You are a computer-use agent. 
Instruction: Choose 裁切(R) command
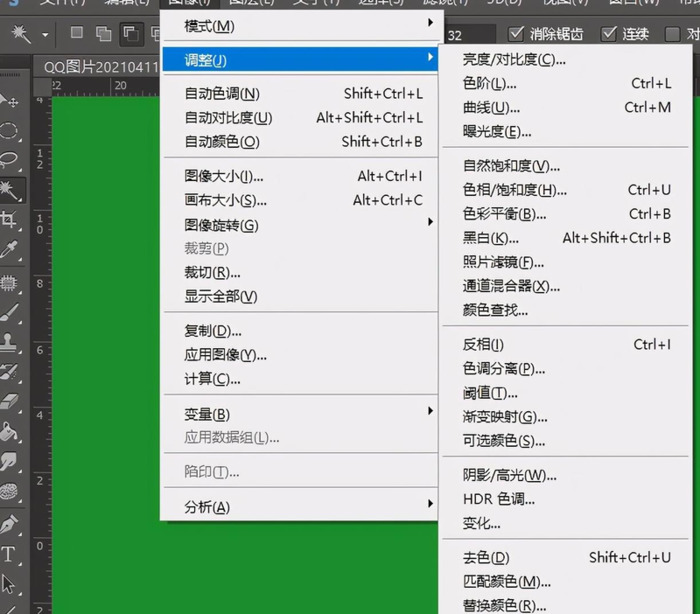click(x=300, y=272)
